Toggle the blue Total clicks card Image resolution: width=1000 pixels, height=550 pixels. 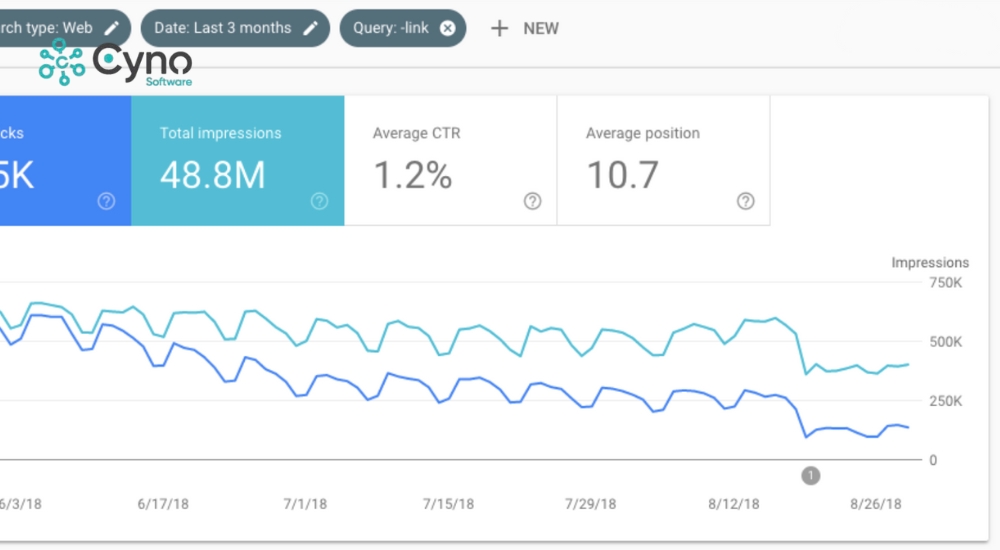tap(60, 160)
